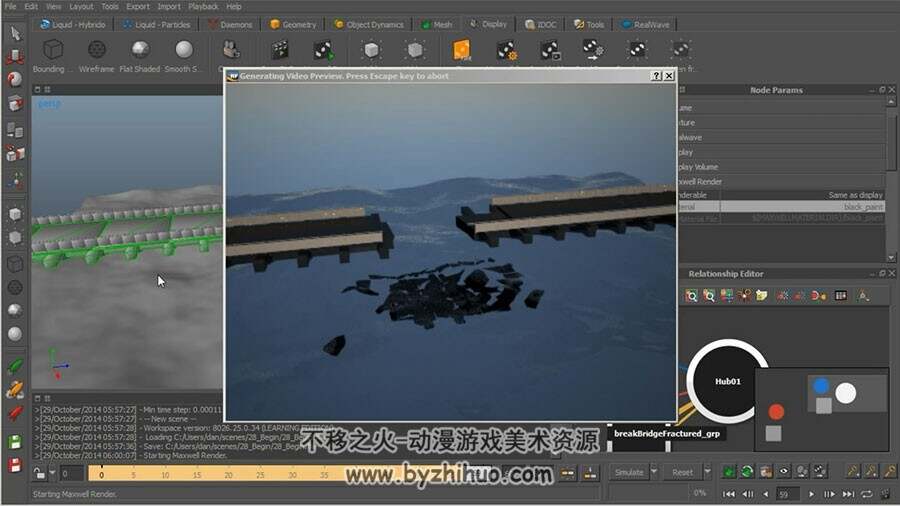Viewport: 900px width, 506px height.
Task: Open the Layout menu
Action: (81, 6)
